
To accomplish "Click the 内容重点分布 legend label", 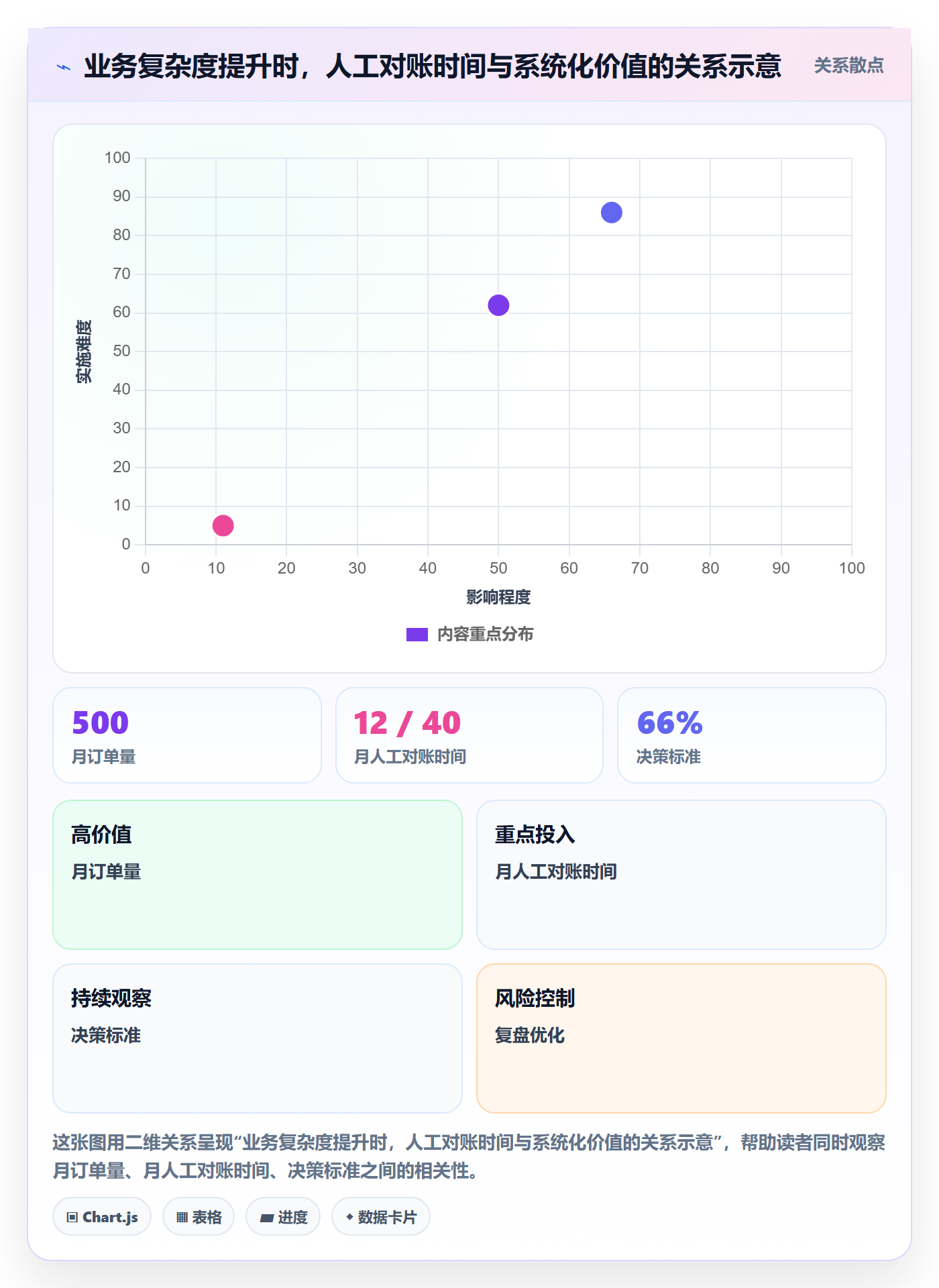I will tap(485, 635).
